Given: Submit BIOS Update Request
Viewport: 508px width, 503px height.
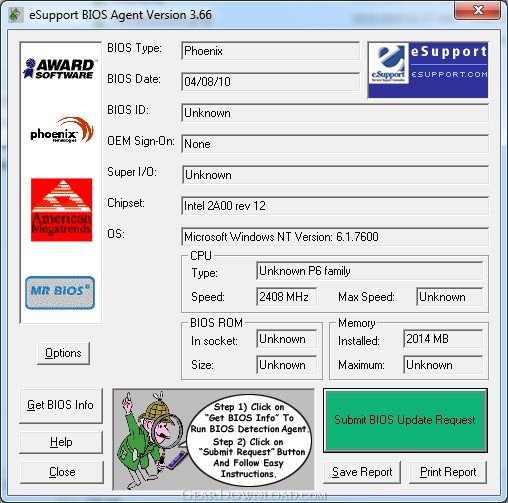Looking at the screenshot, I should coord(405,420).
